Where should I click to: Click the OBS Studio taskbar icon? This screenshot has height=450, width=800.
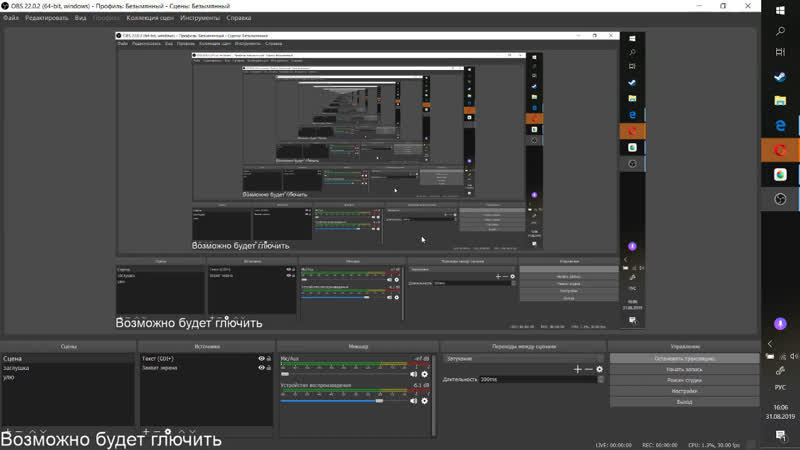point(780,199)
